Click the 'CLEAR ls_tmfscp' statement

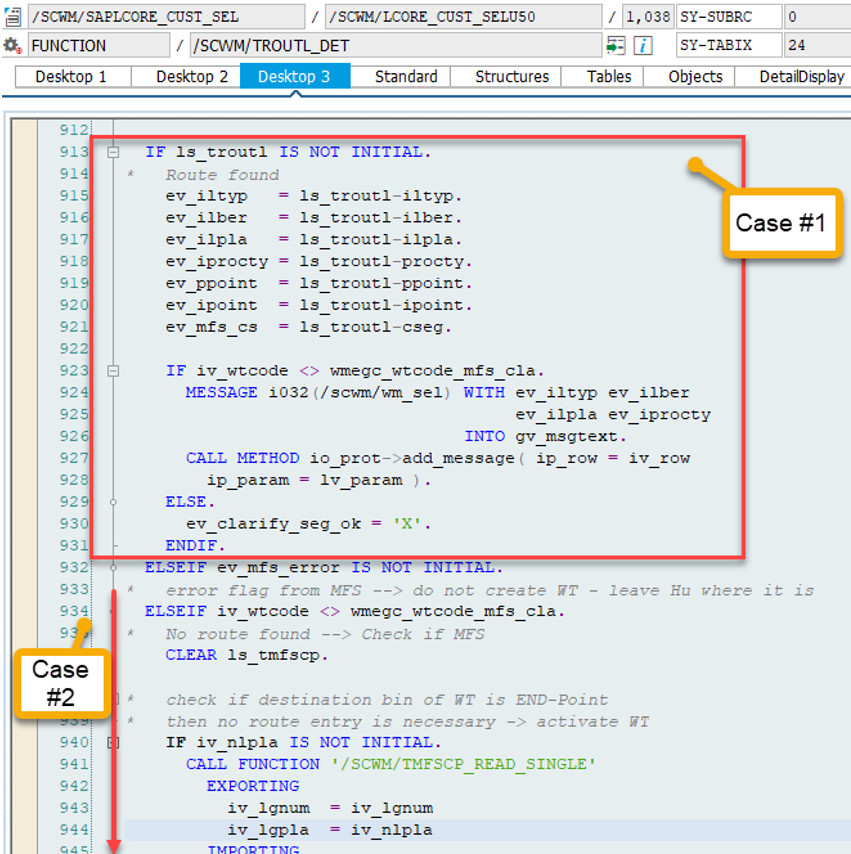[246, 655]
